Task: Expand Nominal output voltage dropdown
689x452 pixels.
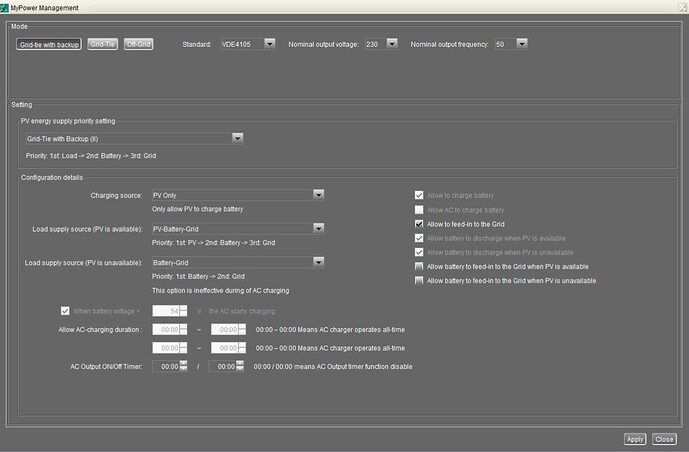Action: (392, 44)
